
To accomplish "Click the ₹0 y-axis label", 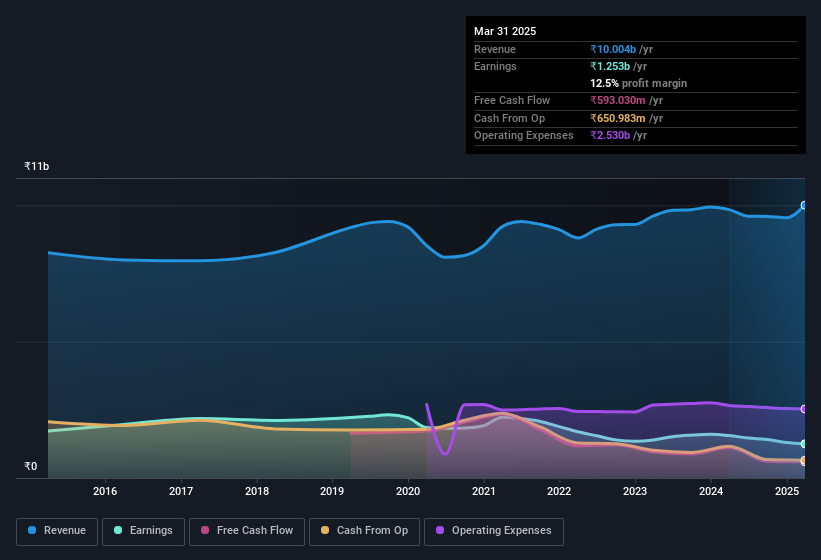I will point(30,466).
